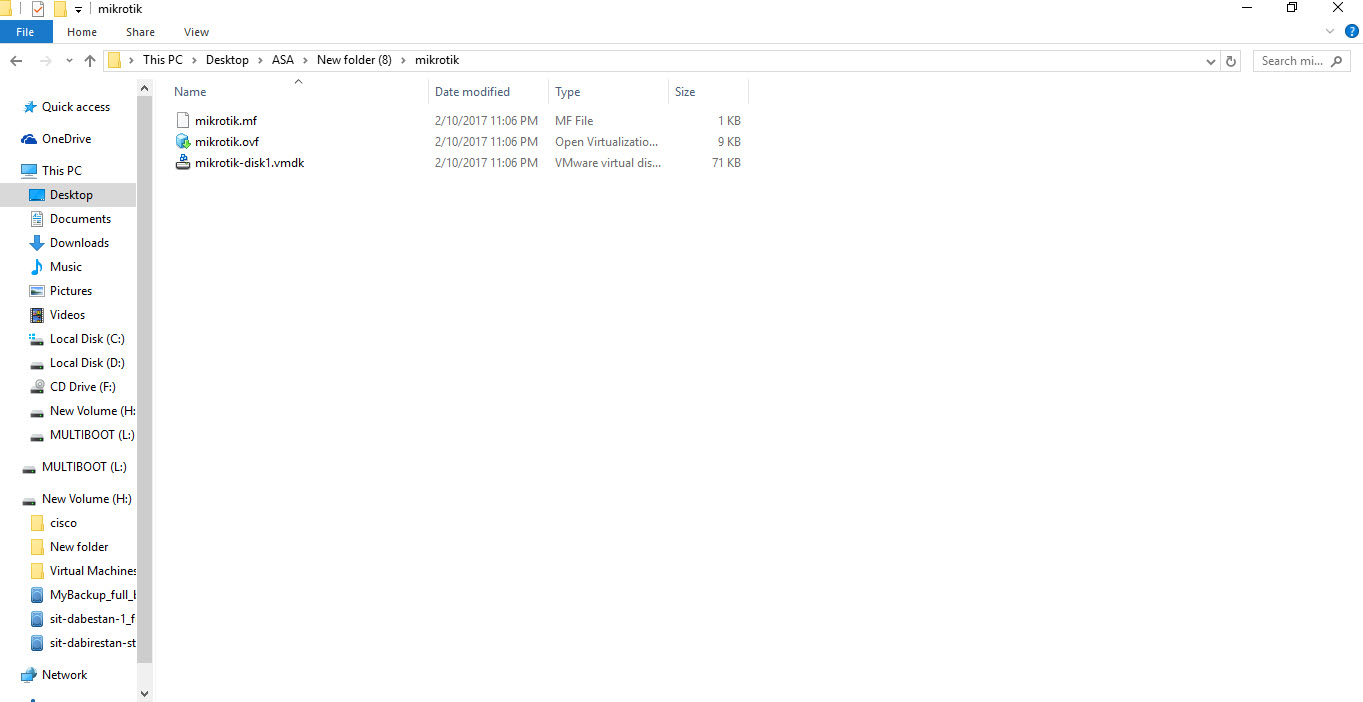The height and width of the screenshot is (702, 1363).
Task: Navigate to Desktop via breadcrumb link
Action: 227,59
